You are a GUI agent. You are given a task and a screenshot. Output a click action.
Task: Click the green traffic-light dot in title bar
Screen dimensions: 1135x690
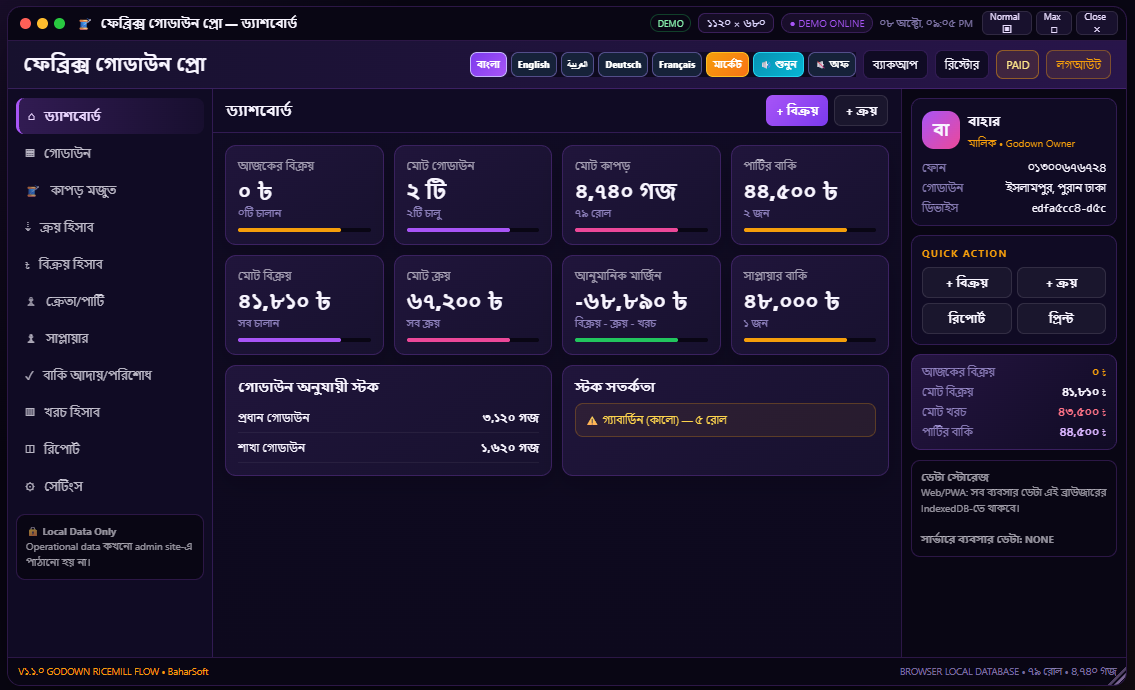click(59, 24)
